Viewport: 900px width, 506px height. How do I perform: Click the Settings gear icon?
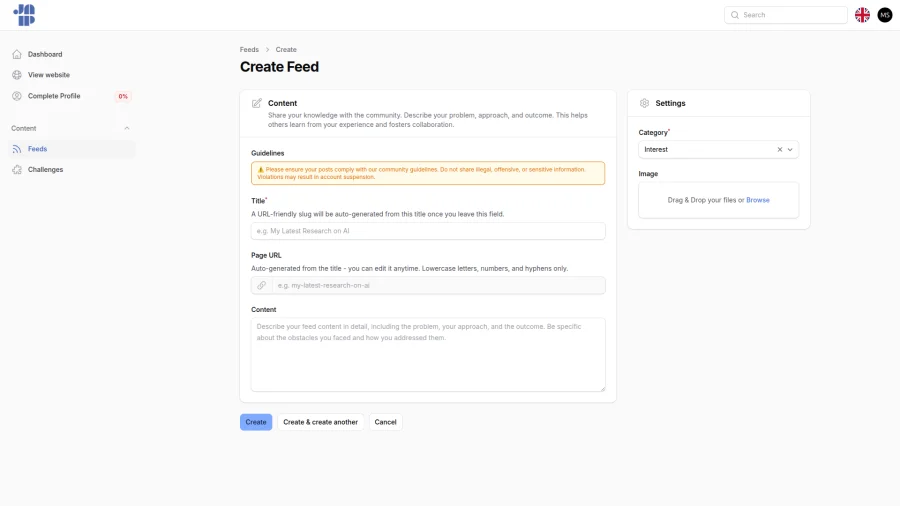coord(645,103)
